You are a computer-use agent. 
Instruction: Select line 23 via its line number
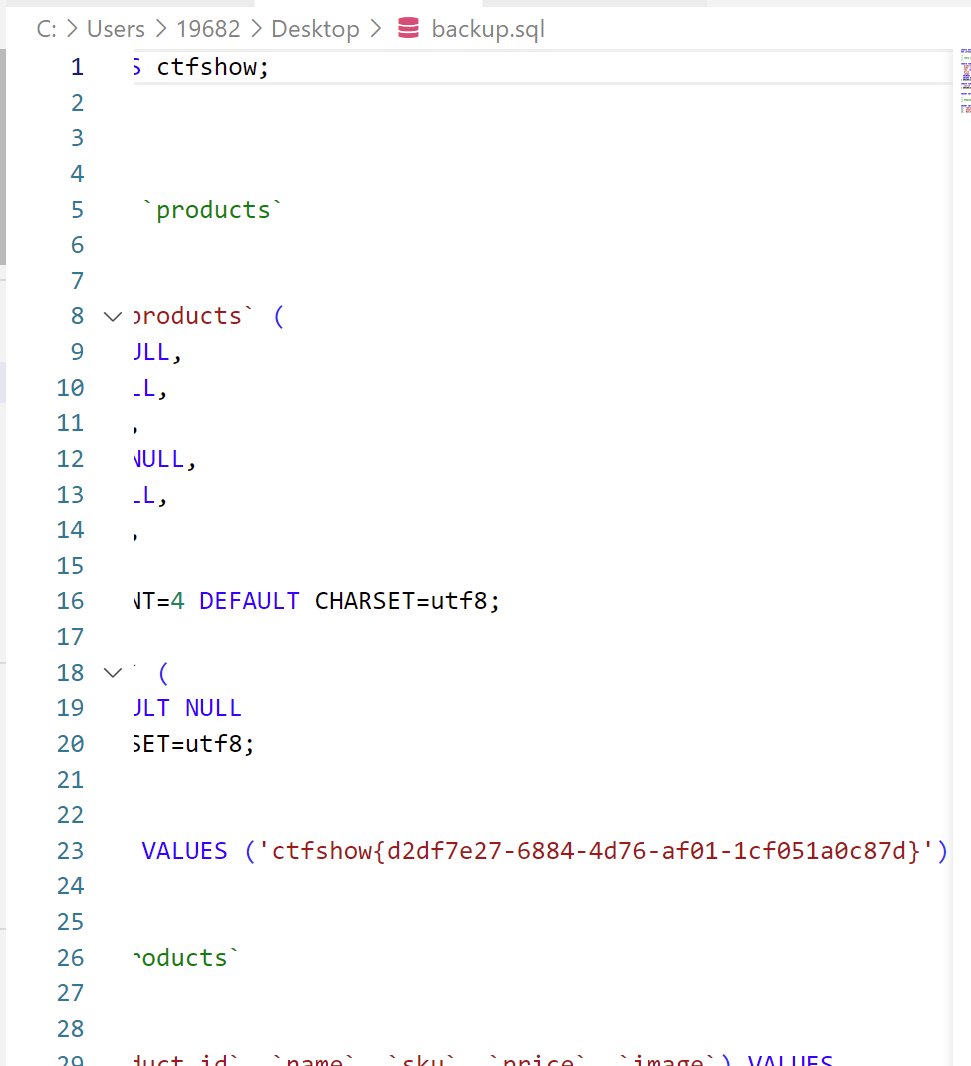[x=71, y=850]
